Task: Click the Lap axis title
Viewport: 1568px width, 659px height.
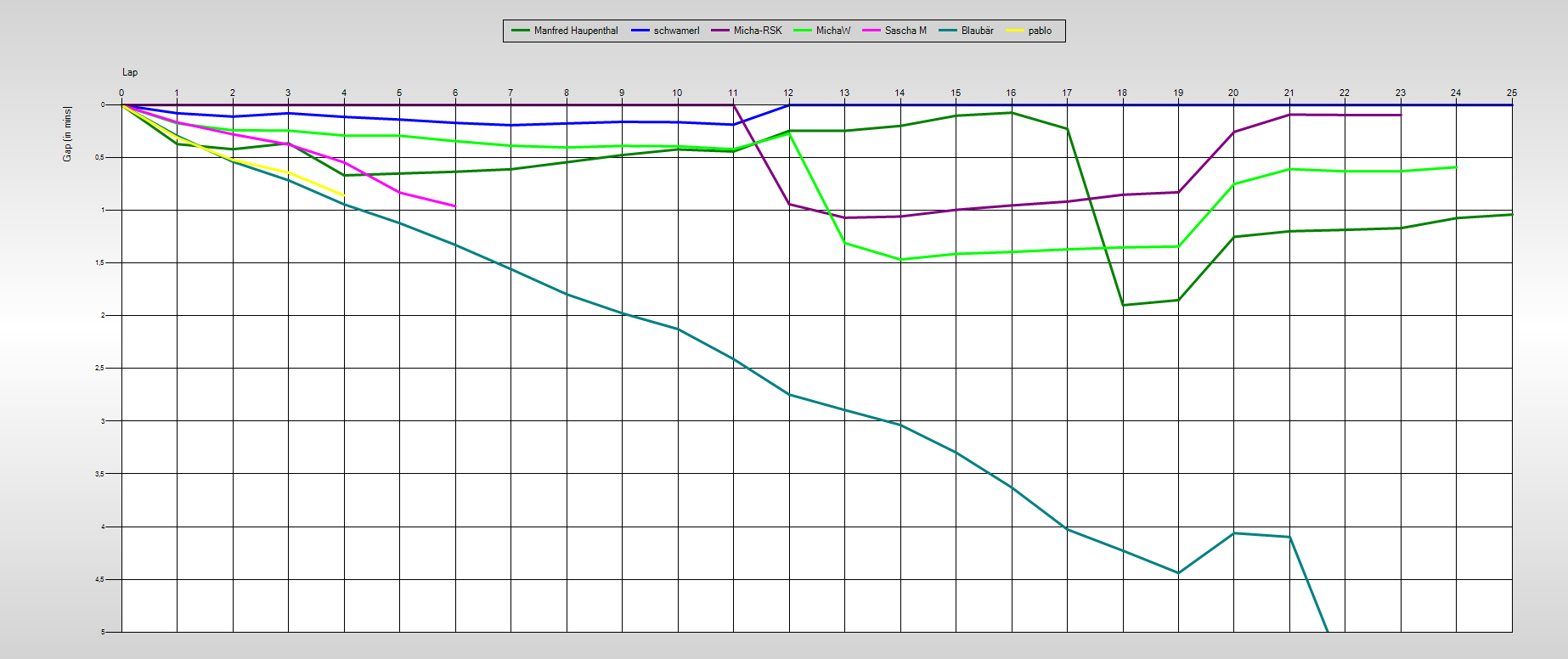Action: (130, 72)
